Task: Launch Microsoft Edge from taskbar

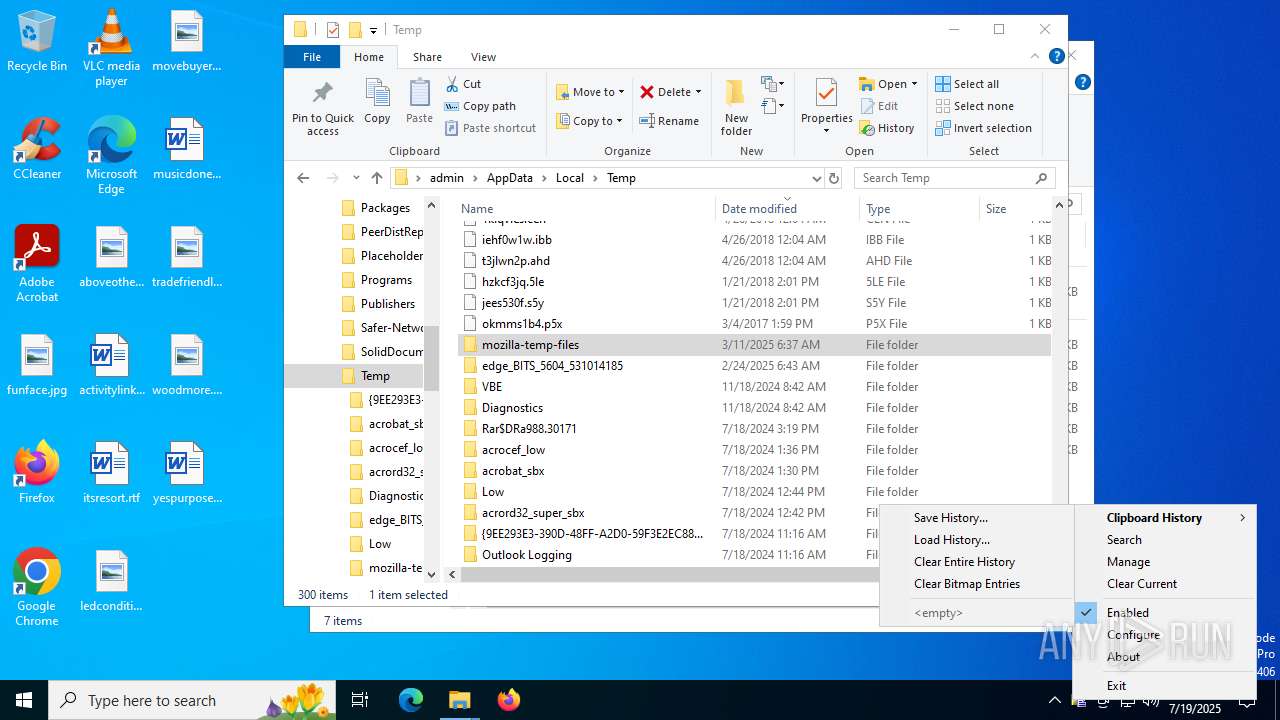Action: click(411, 700)
